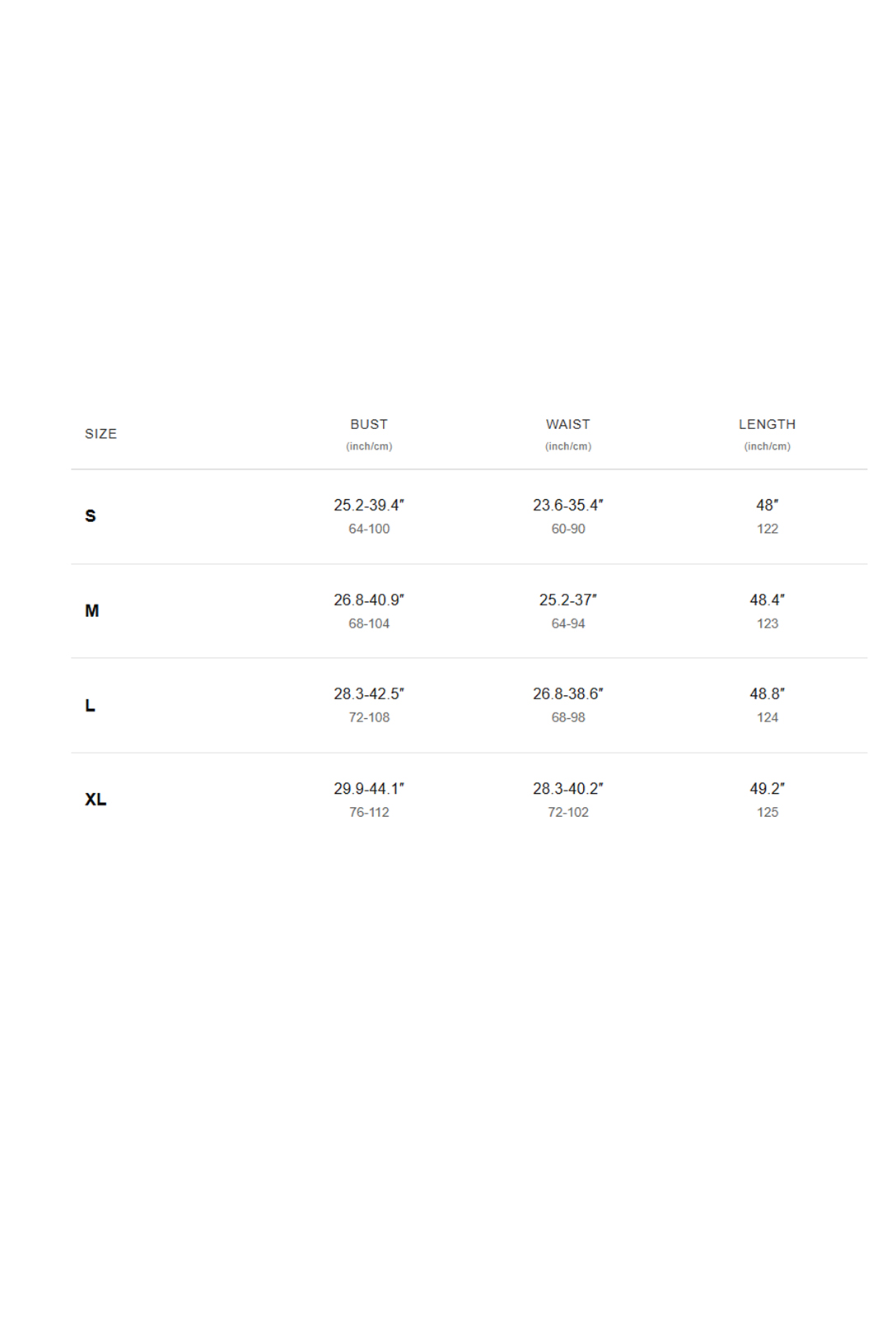Select the M size row label

(91, 610)
